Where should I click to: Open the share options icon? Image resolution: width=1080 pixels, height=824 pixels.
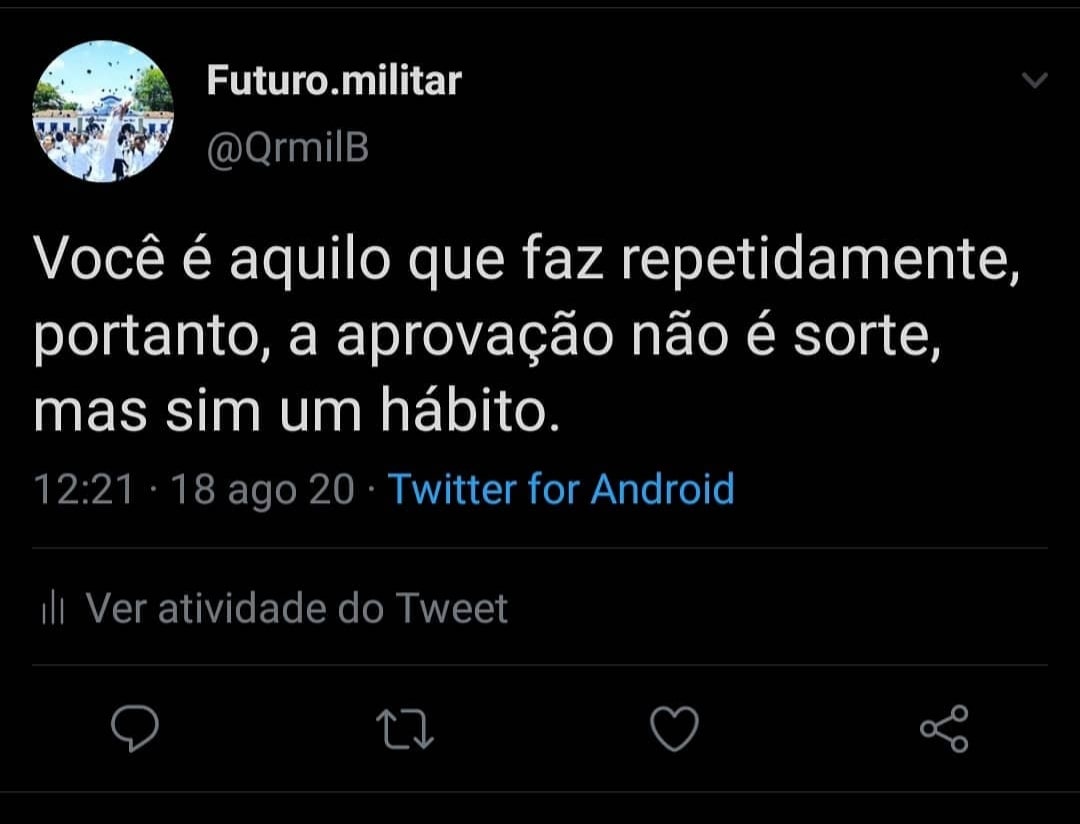(x=944, y=729)
